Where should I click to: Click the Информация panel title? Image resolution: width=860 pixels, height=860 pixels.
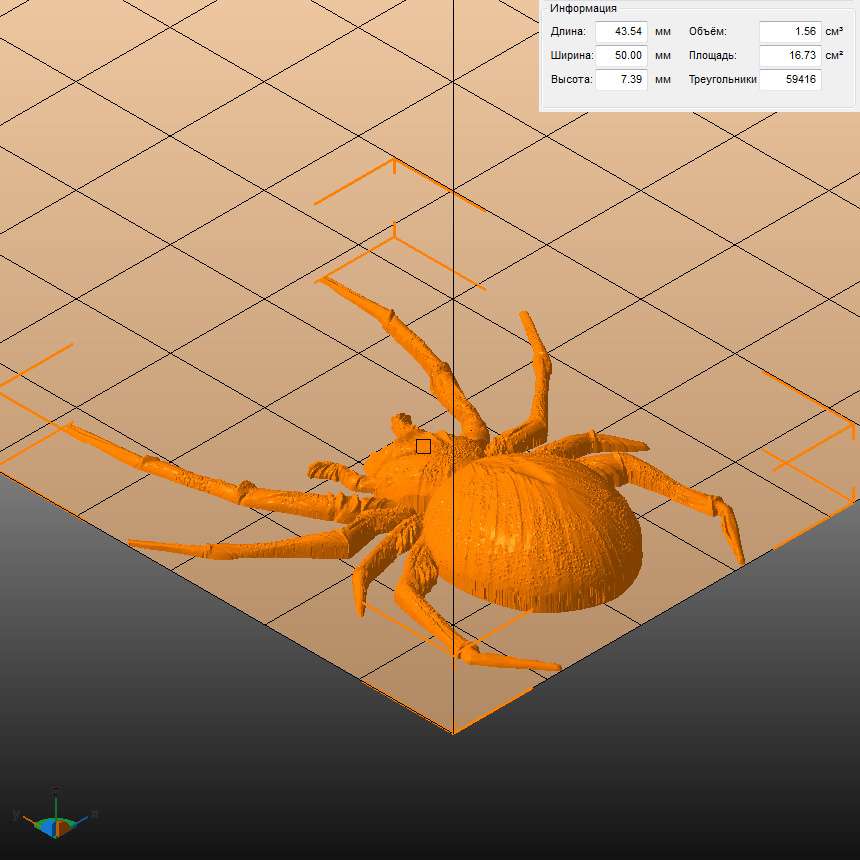[583, 8]
